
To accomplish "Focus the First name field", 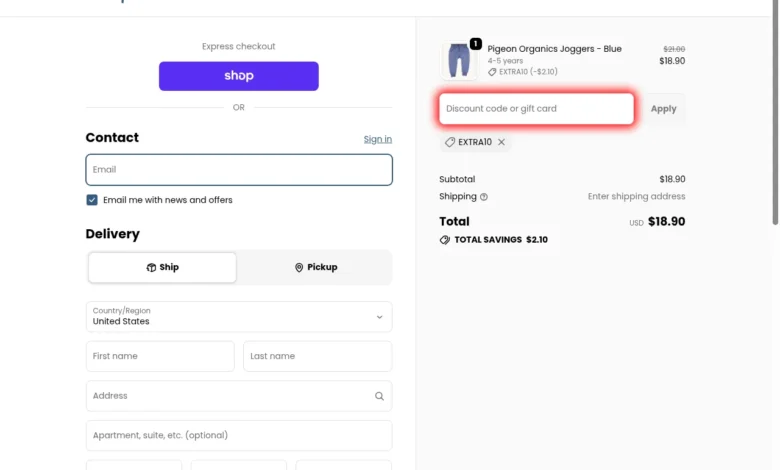I will click(x=160, y=356).
